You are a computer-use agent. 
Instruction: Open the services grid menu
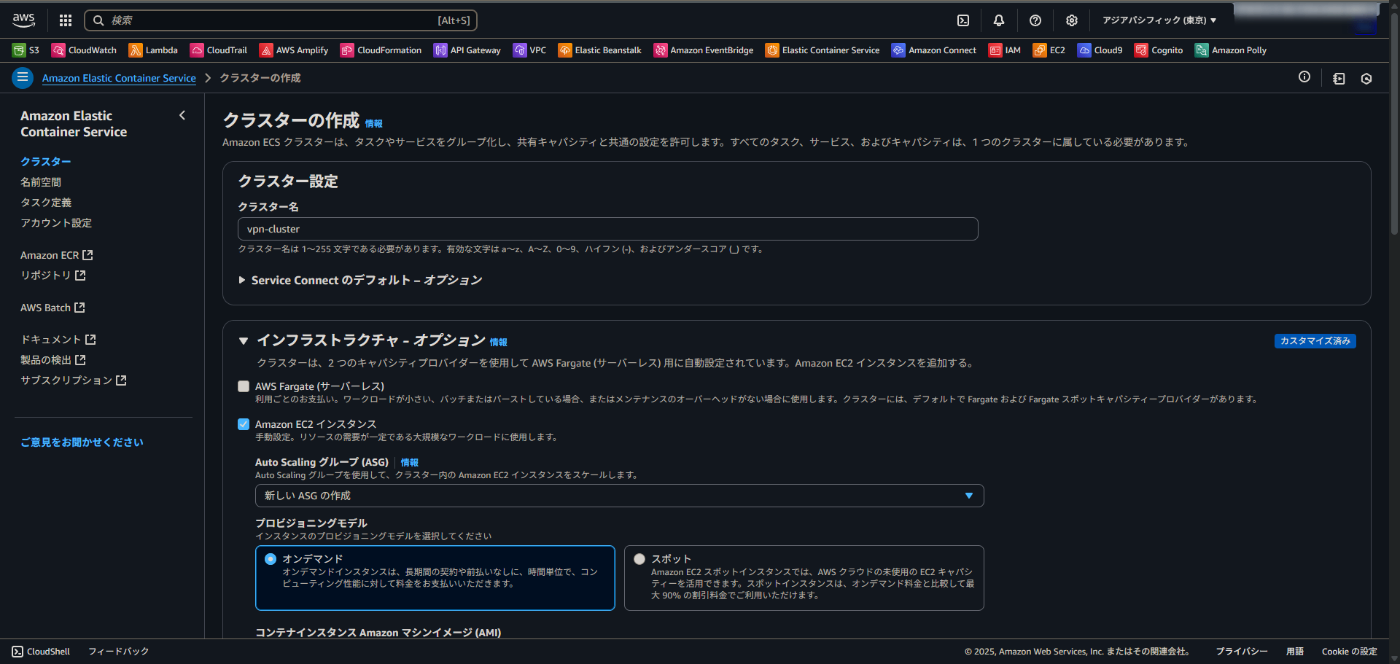coord(66,20)
